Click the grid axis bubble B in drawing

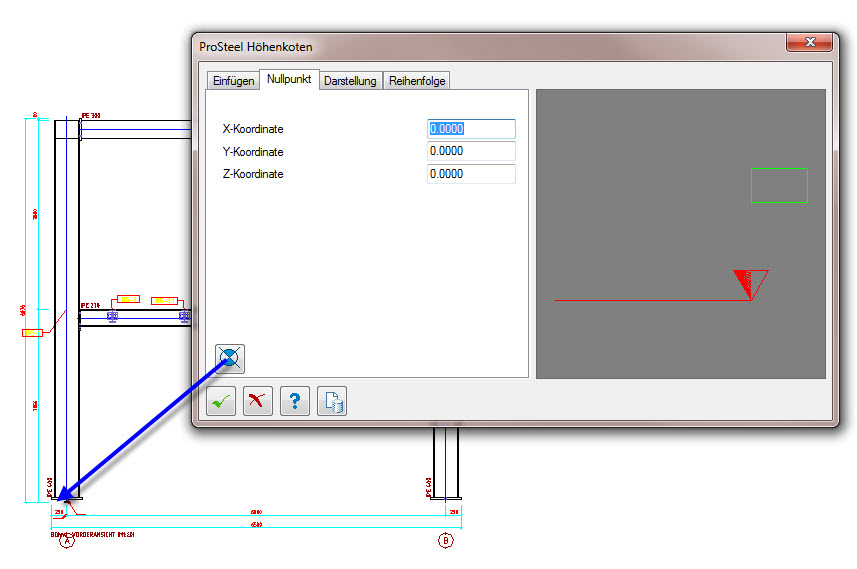(x=446, y=541)
